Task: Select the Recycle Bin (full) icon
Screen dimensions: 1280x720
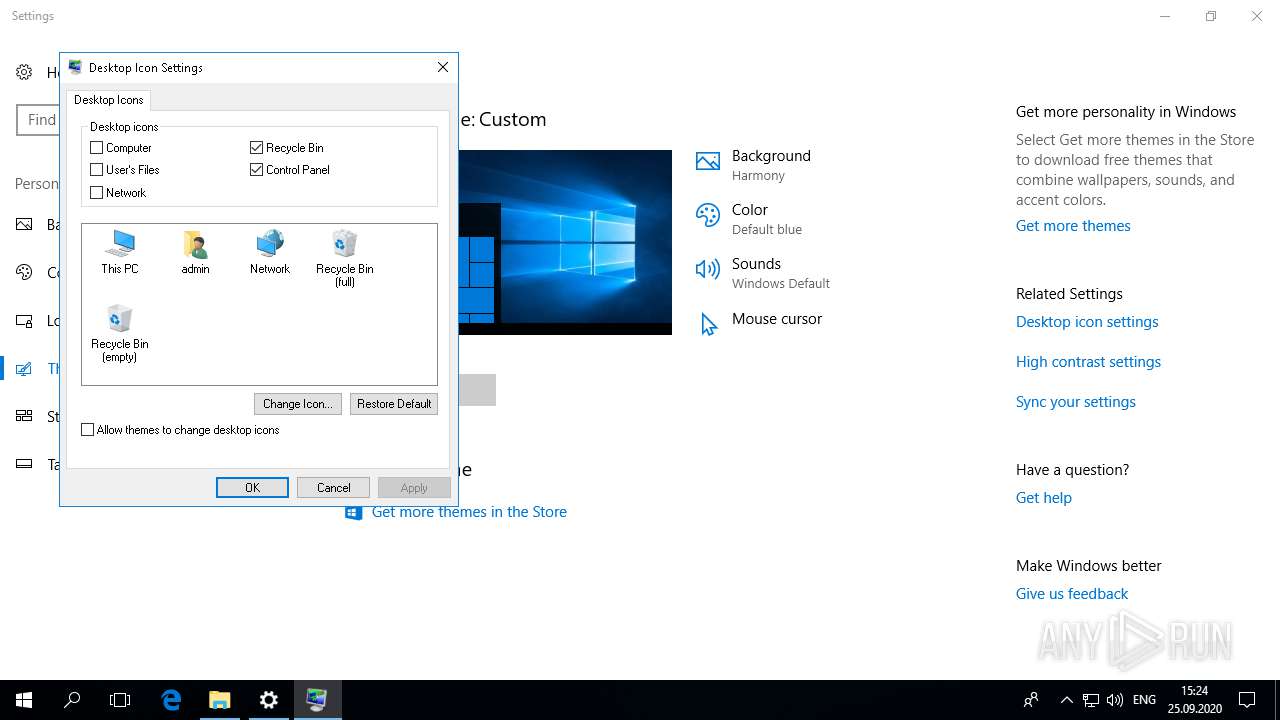Action: point(344,257)
